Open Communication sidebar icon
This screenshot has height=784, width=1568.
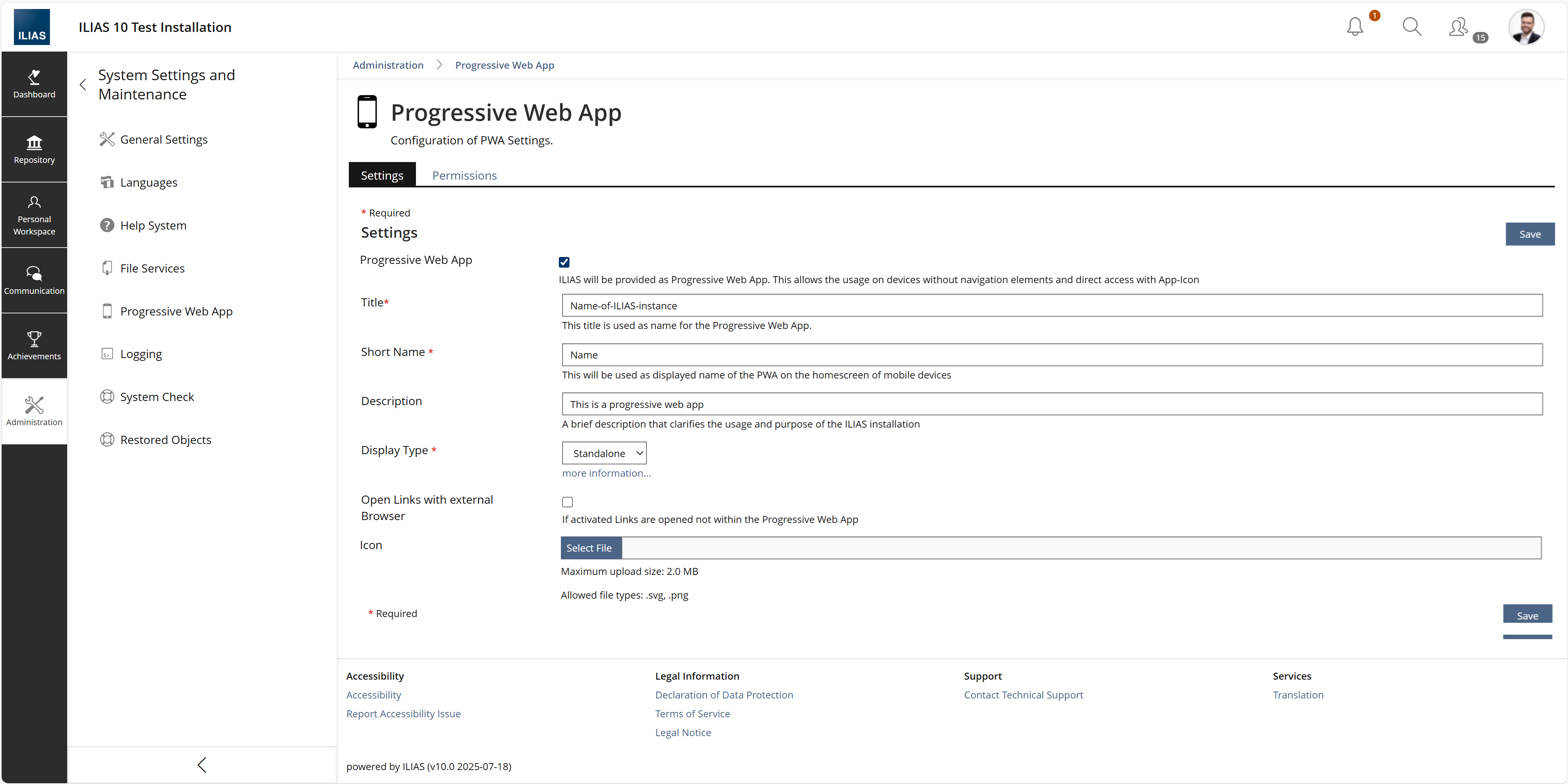click(x=34, y=280)
